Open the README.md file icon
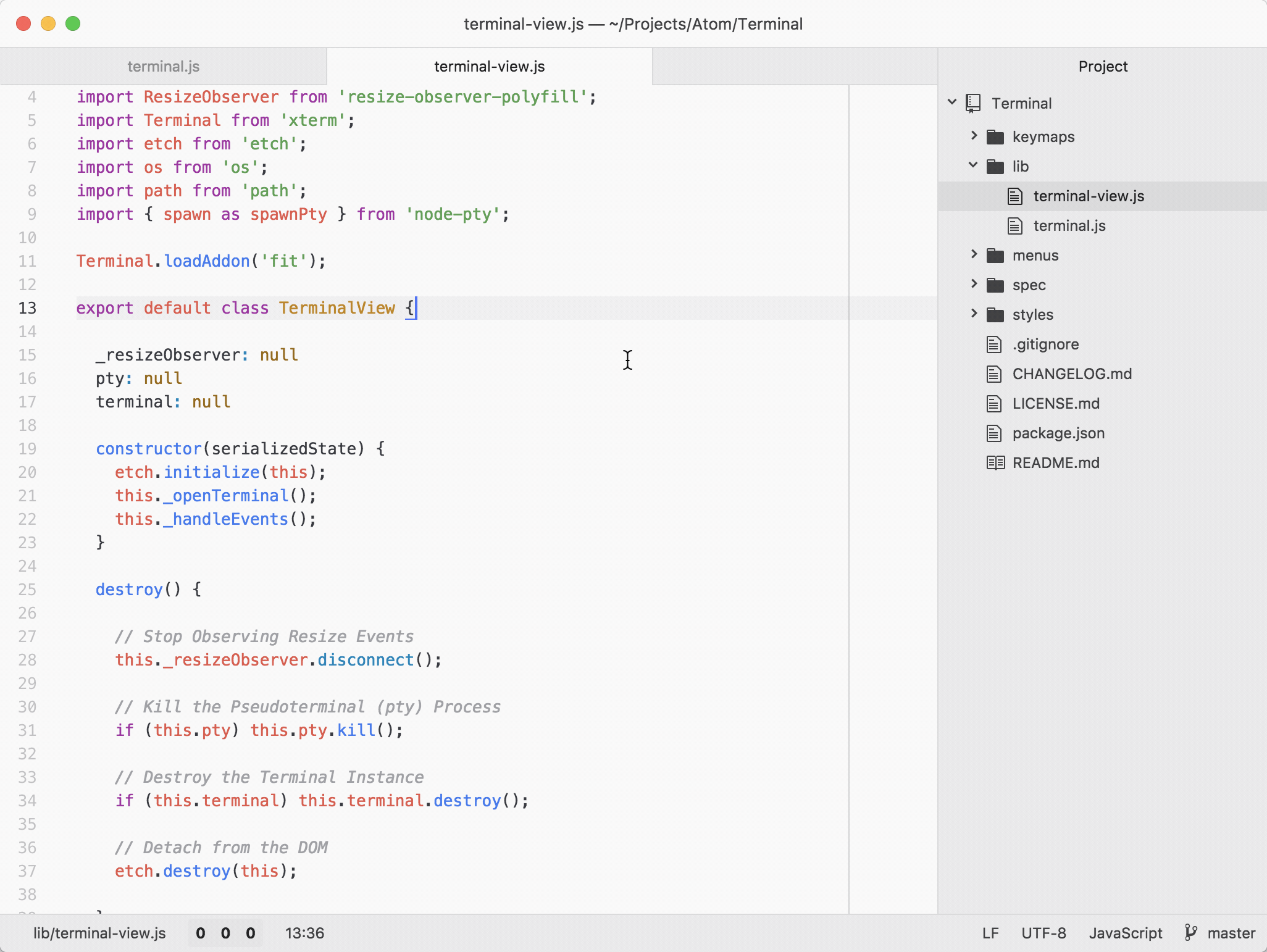 click(x=995, y=462)
